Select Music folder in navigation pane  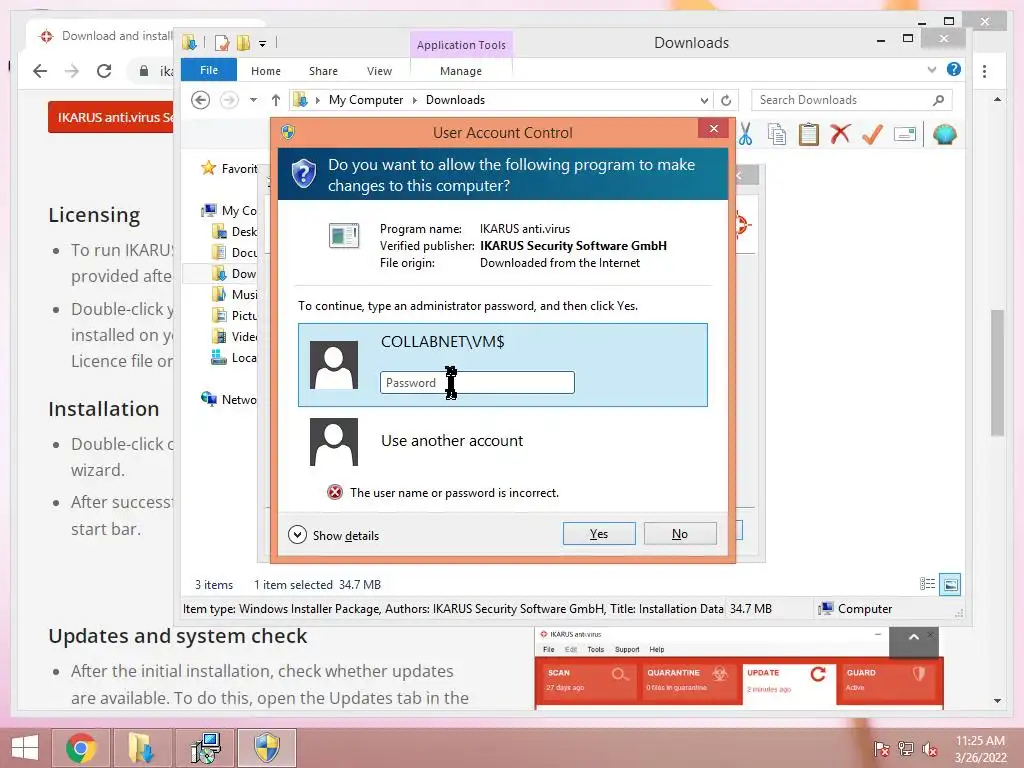click(234, 295)
